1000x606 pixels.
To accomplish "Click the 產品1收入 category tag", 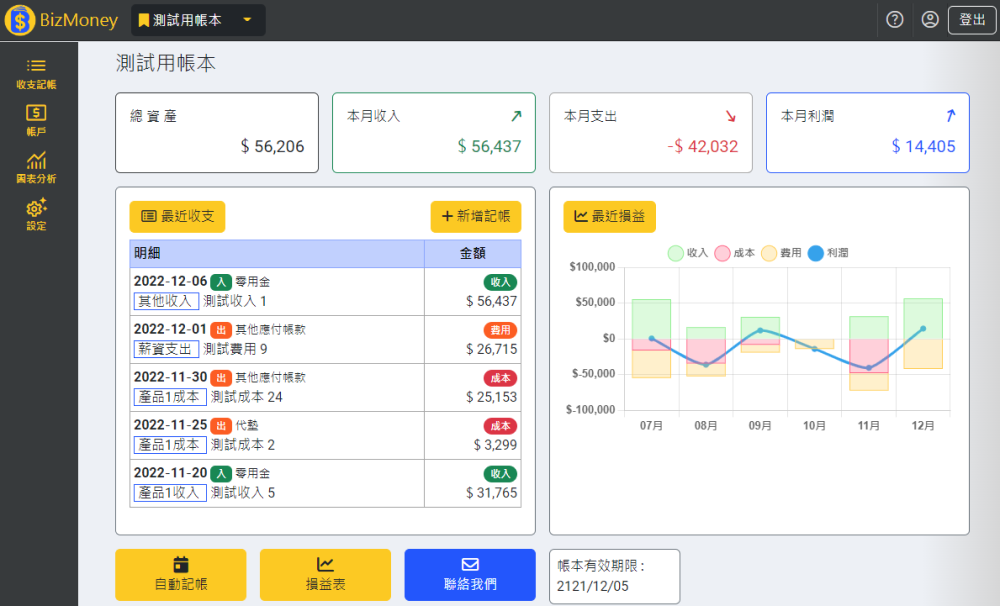I will [x=170, y=492].
